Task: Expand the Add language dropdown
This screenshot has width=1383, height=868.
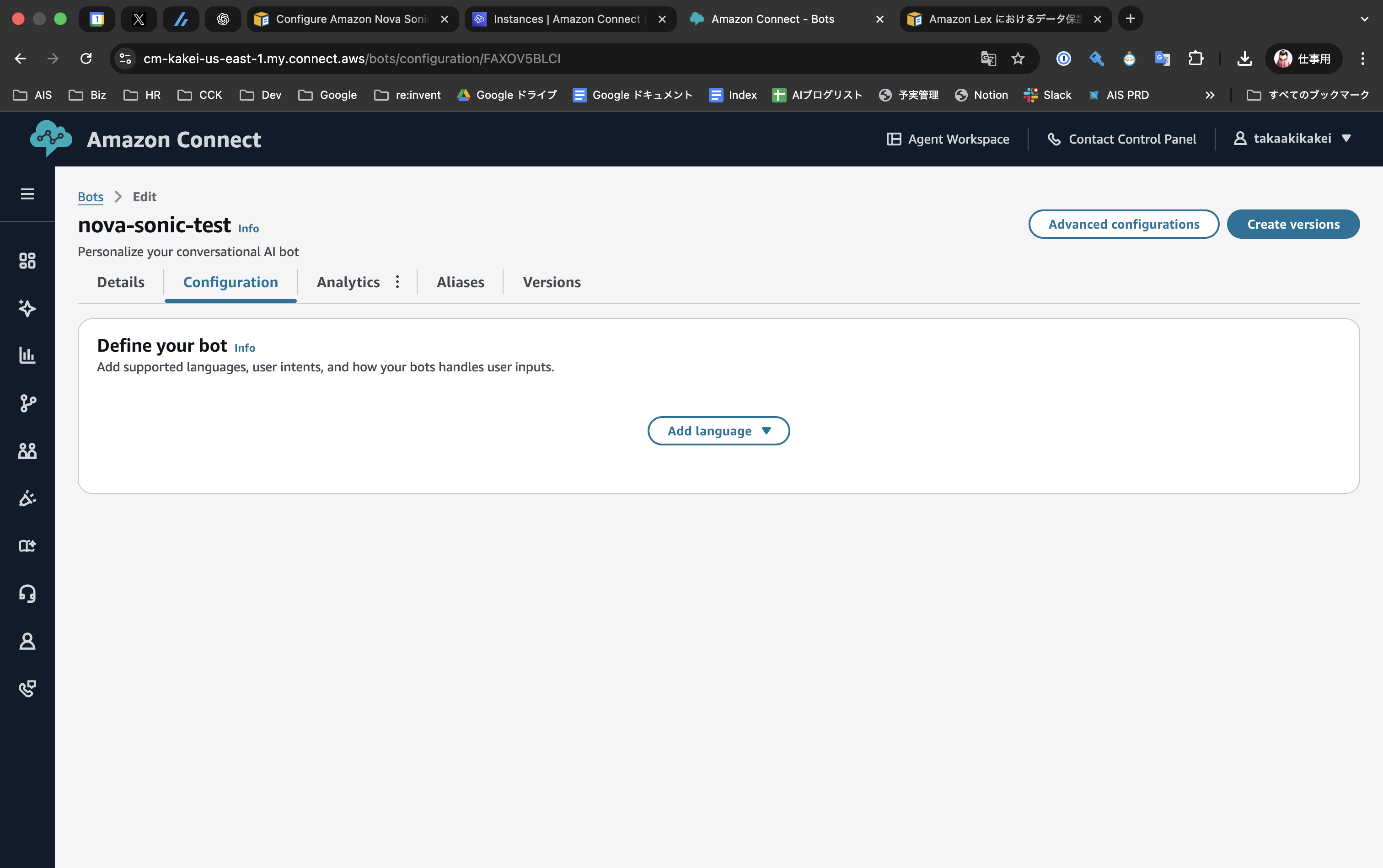Action: [718, 430]
